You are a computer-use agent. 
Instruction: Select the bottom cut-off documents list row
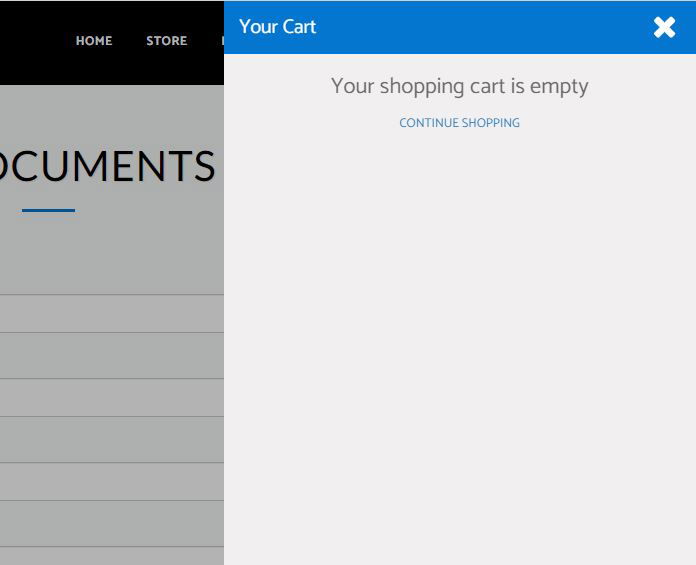tap(110, 556)
